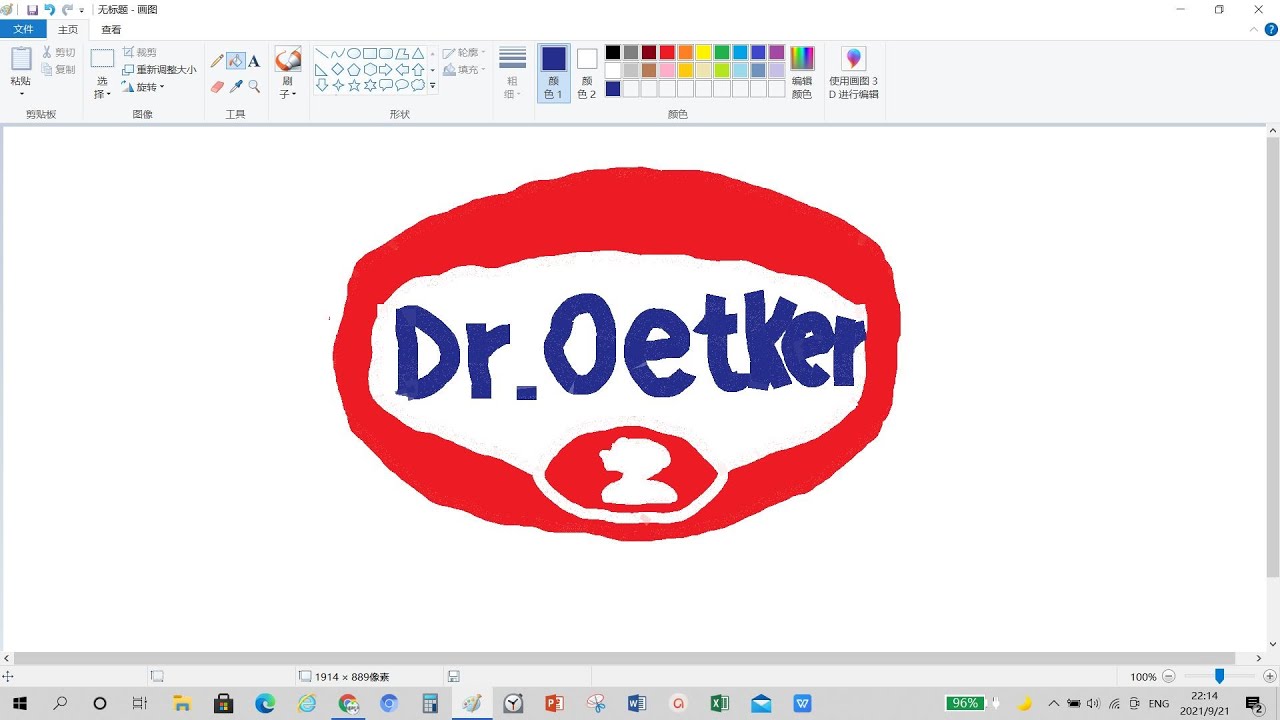The height and width of the screenshot is (720, 1280).
Task: Choose the Curve shape
Action: (x=338, y=54)
